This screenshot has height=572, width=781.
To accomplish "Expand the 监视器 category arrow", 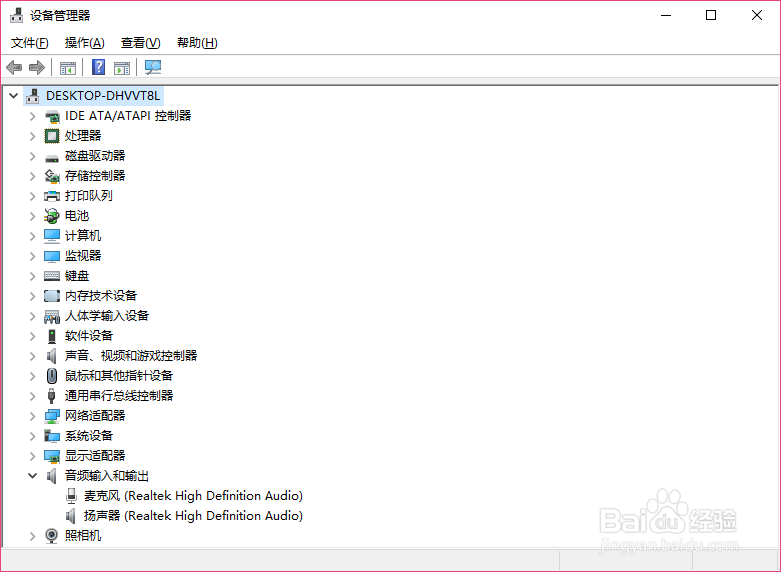I will coord(33,256).
